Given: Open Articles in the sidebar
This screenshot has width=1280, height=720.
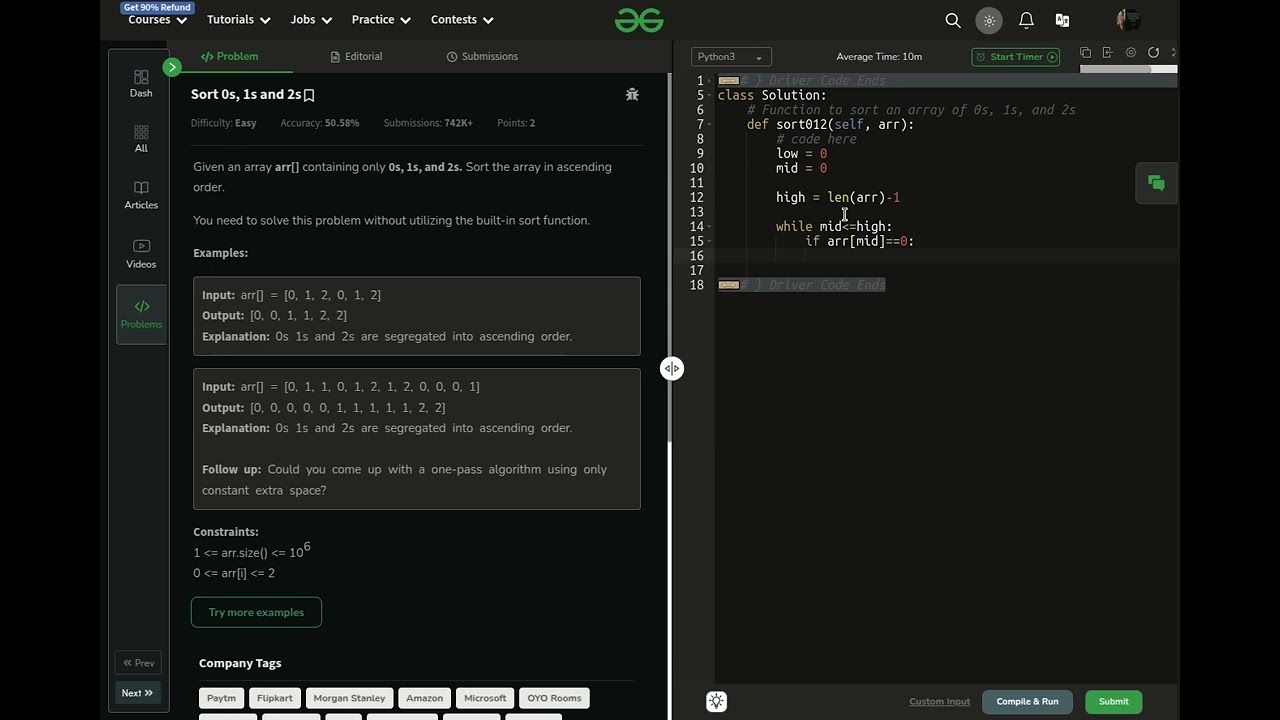Looking at the screenshot, I should 141,195.
